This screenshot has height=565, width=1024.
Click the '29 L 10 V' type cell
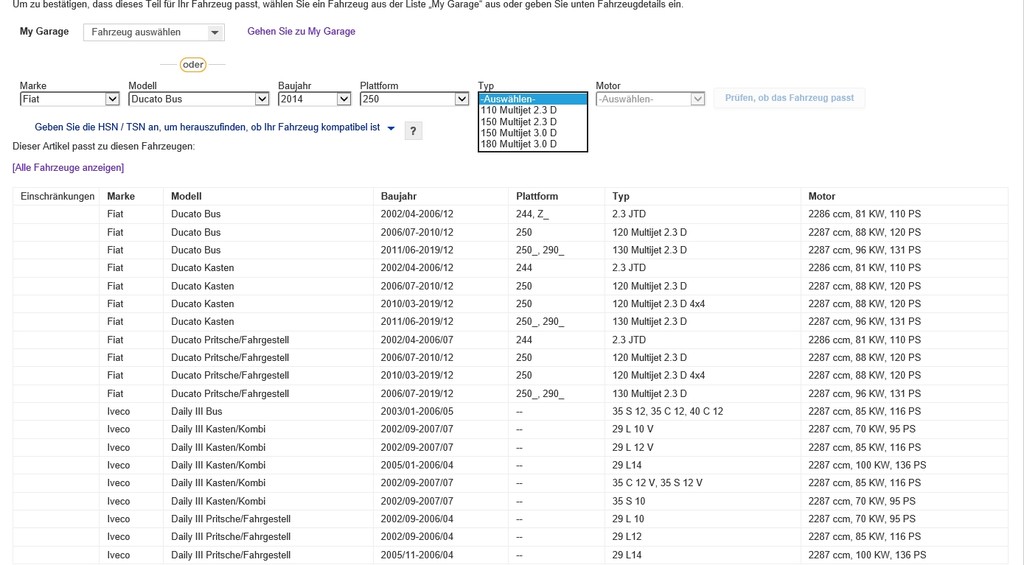633,429
